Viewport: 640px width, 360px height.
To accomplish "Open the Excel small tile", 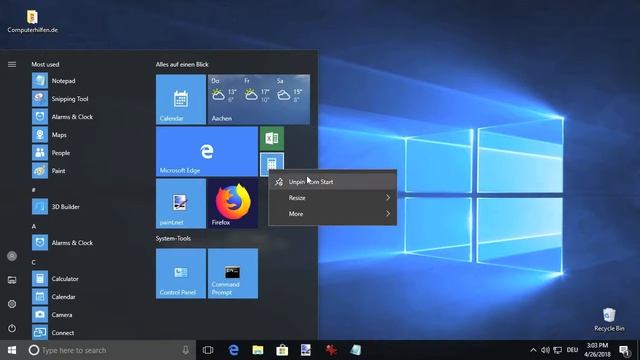I will 272,138.
